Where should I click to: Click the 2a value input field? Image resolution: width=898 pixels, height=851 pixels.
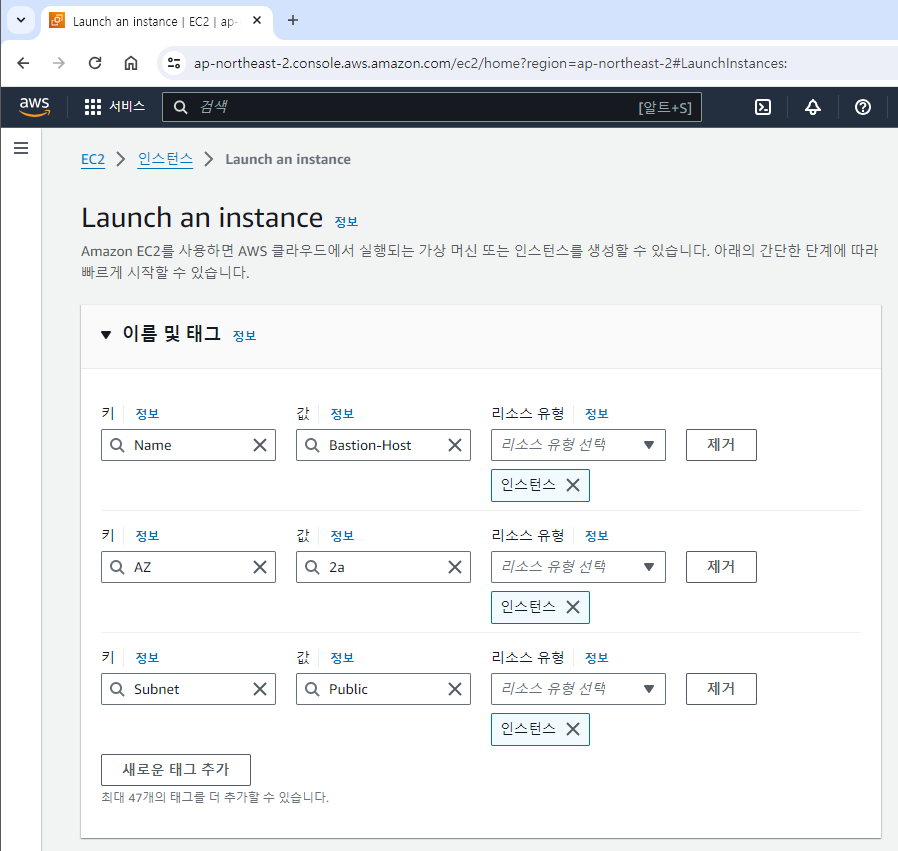(x=383, y=567)
